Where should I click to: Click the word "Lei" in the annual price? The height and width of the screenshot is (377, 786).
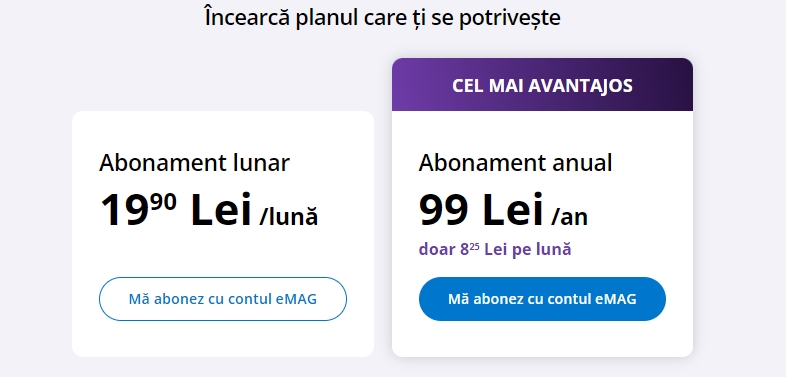(513, 210)
